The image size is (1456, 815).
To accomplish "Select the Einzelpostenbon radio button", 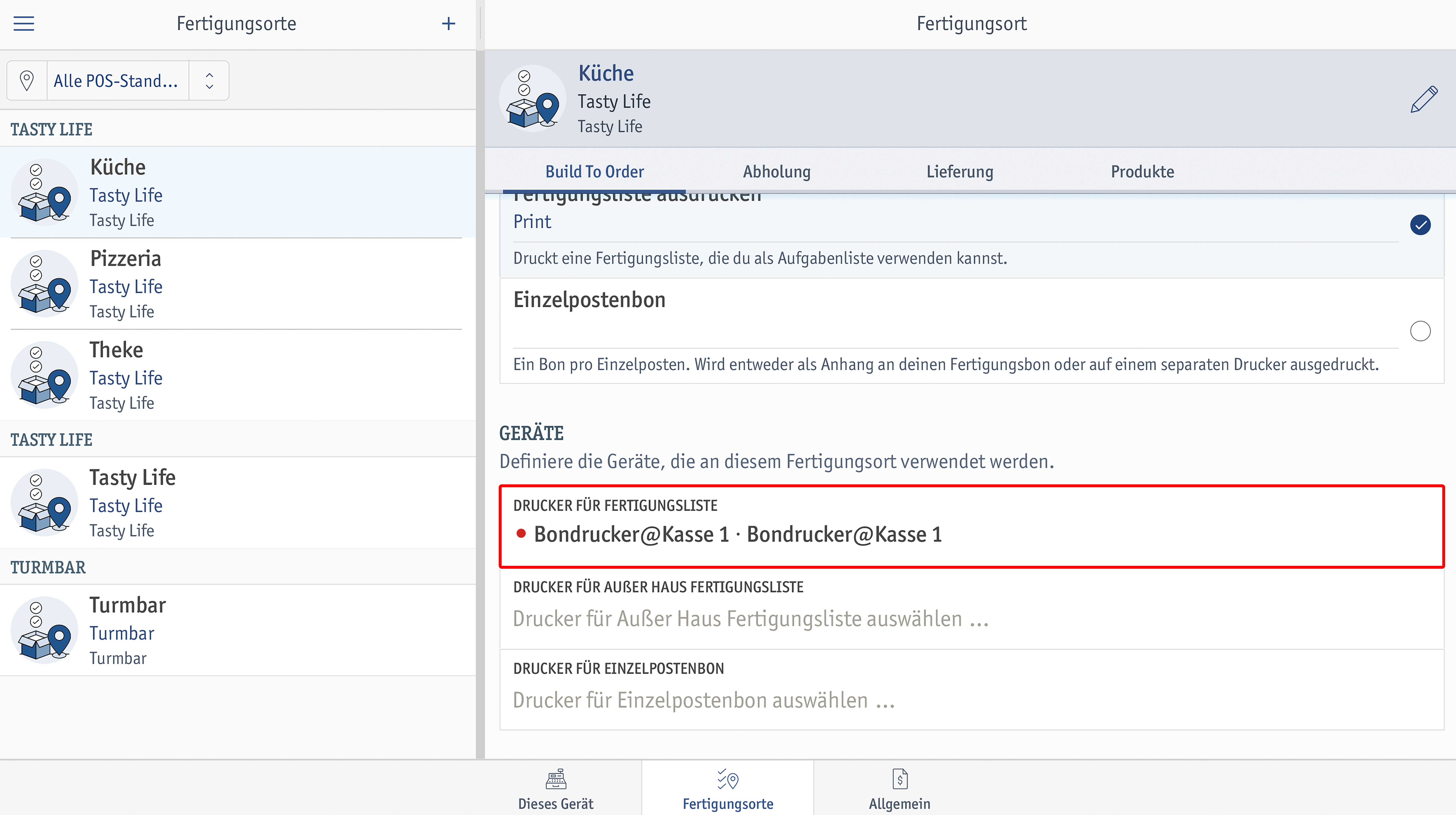I will click(1420, 331).
